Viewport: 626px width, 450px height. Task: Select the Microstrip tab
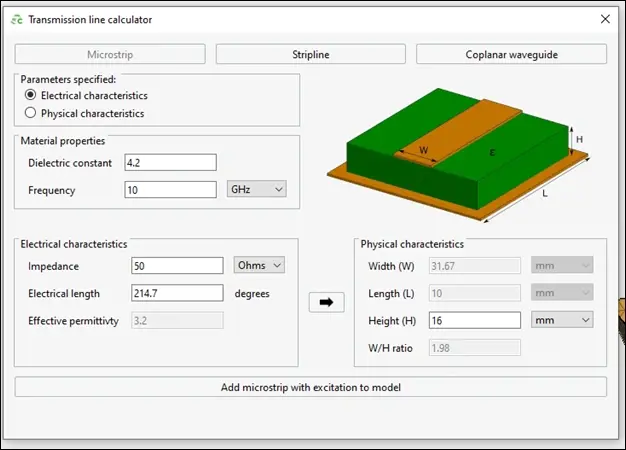[x=110, y=54]
